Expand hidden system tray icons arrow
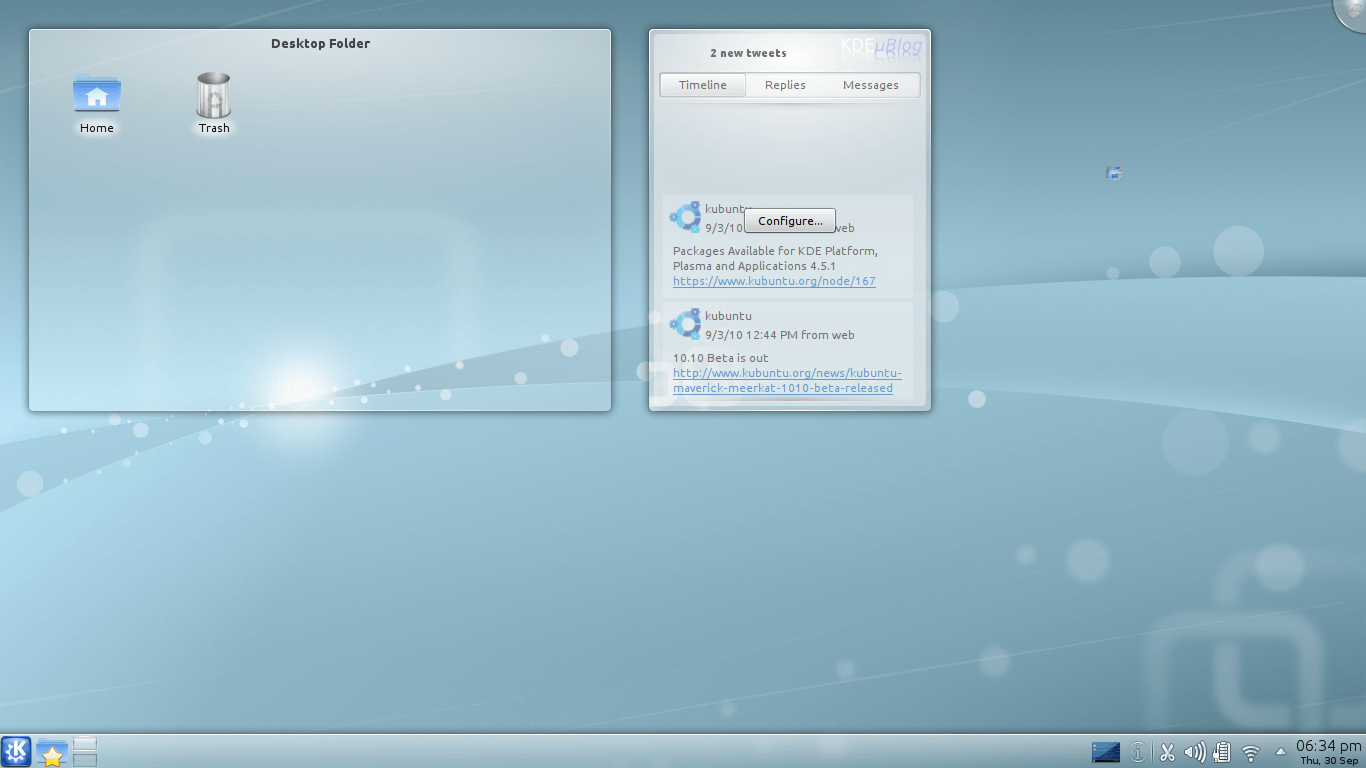 pyautogui.click(x=1280, y=752)
